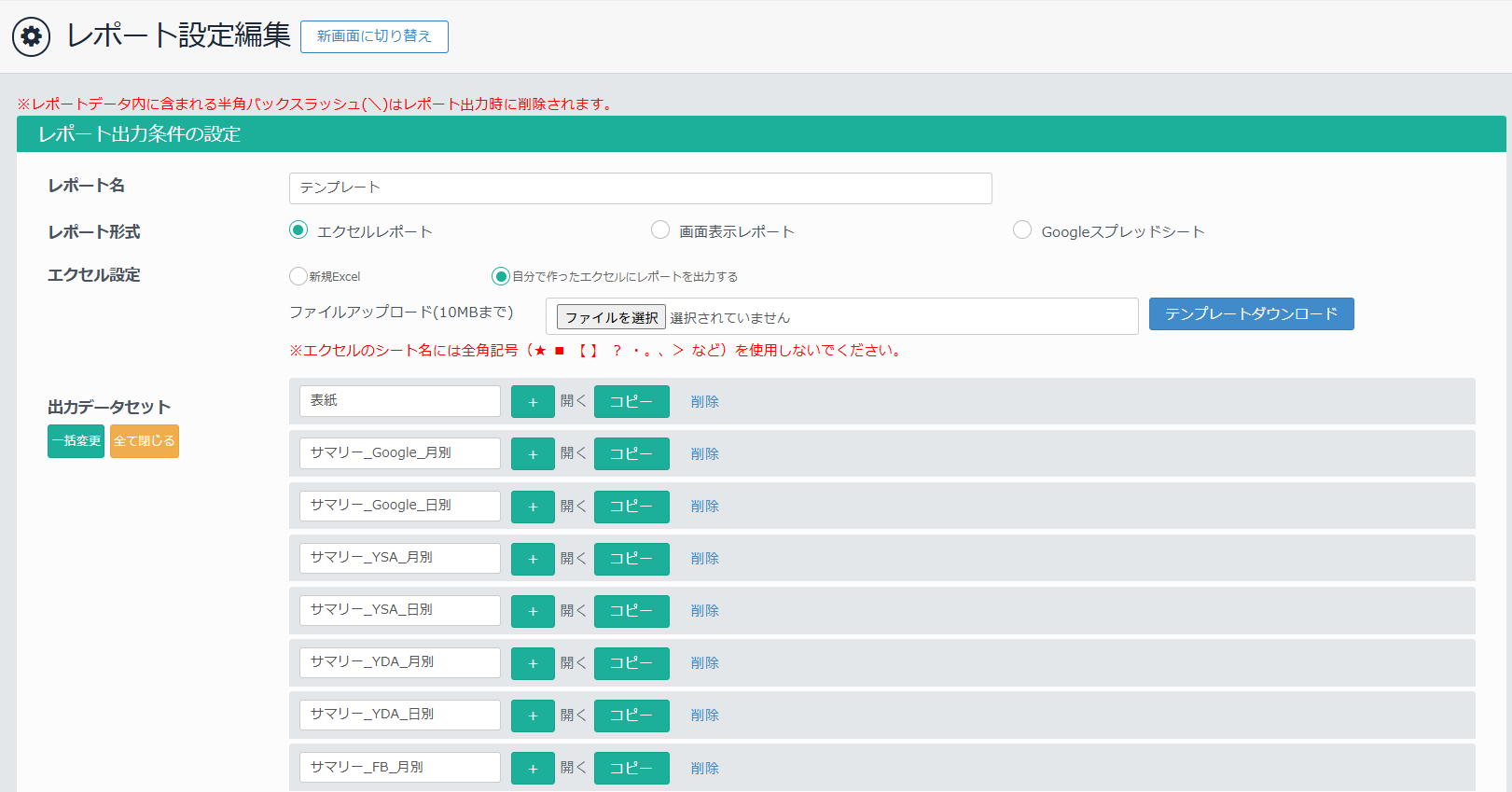Expand 表紙 dataset with 開く
This screenshot has height=792, width=1512.
(x=573, y=401)
